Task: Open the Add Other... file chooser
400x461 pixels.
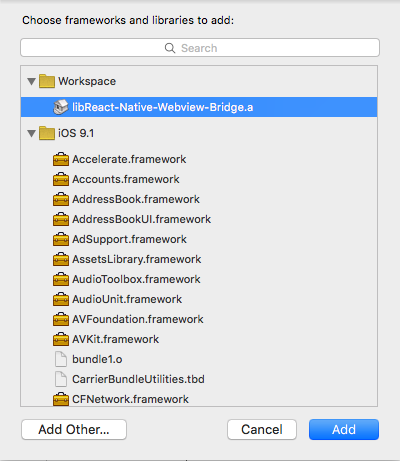Action: pyautogui.click(x=74, y=429)
